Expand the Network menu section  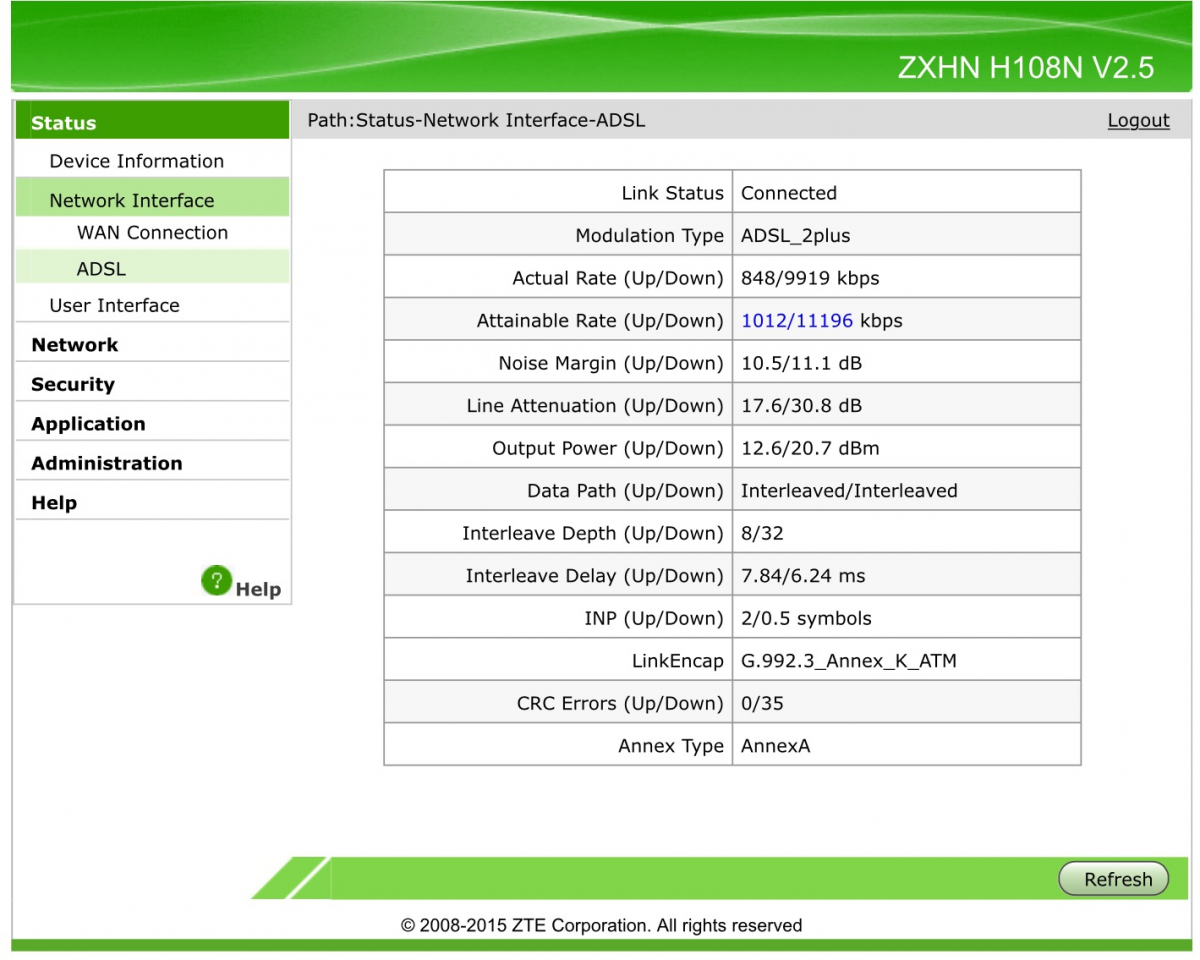click(x=75, y=345)
